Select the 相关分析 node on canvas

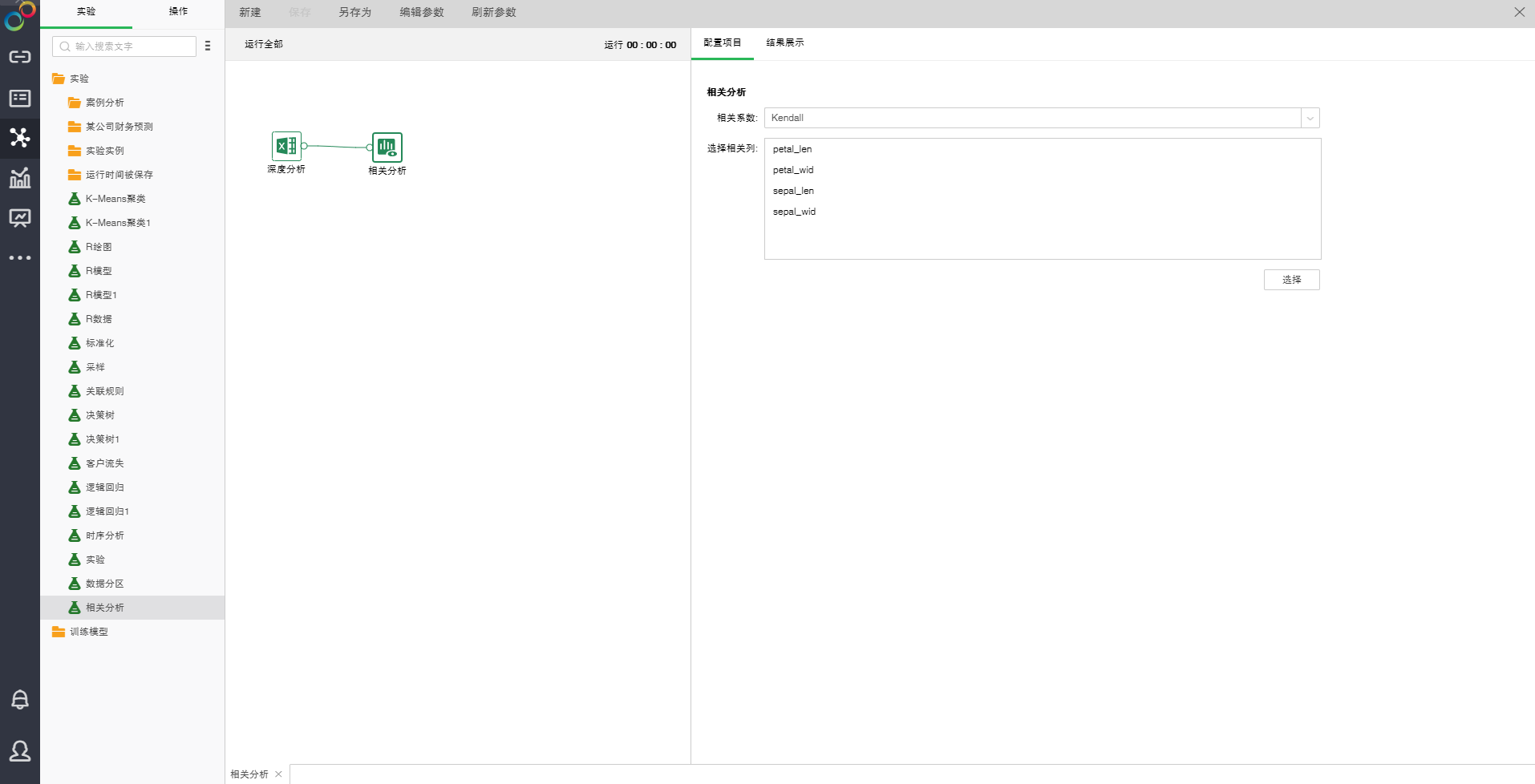tap(387, 148)
